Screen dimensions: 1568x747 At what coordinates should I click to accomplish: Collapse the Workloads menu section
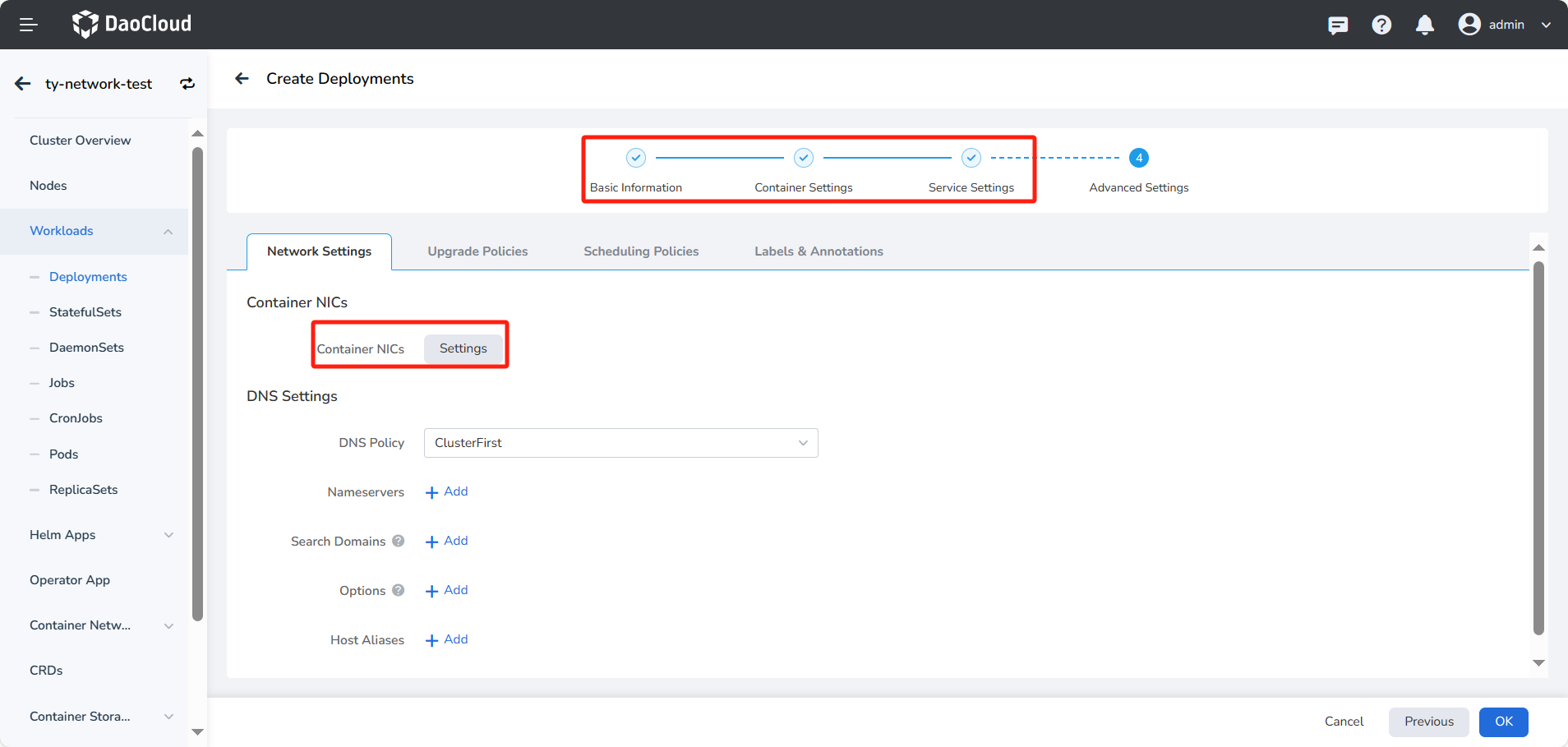click(168, 231)
